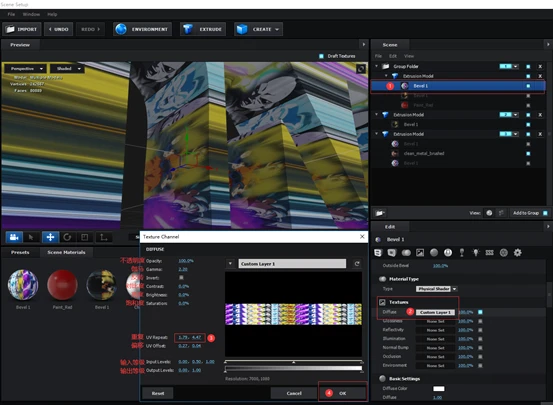Click the gray sphere icon in Edit toolbar
The image size is (554, 406).
tap(434, 252)
